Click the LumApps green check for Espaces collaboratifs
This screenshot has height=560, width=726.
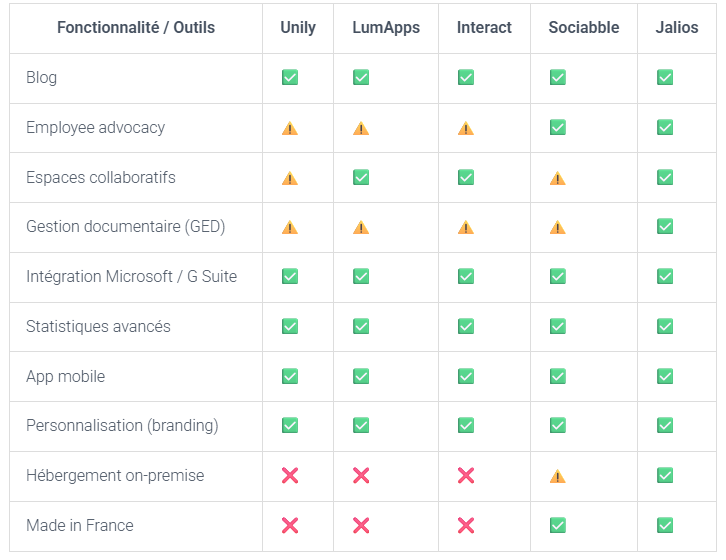(361, 177)
